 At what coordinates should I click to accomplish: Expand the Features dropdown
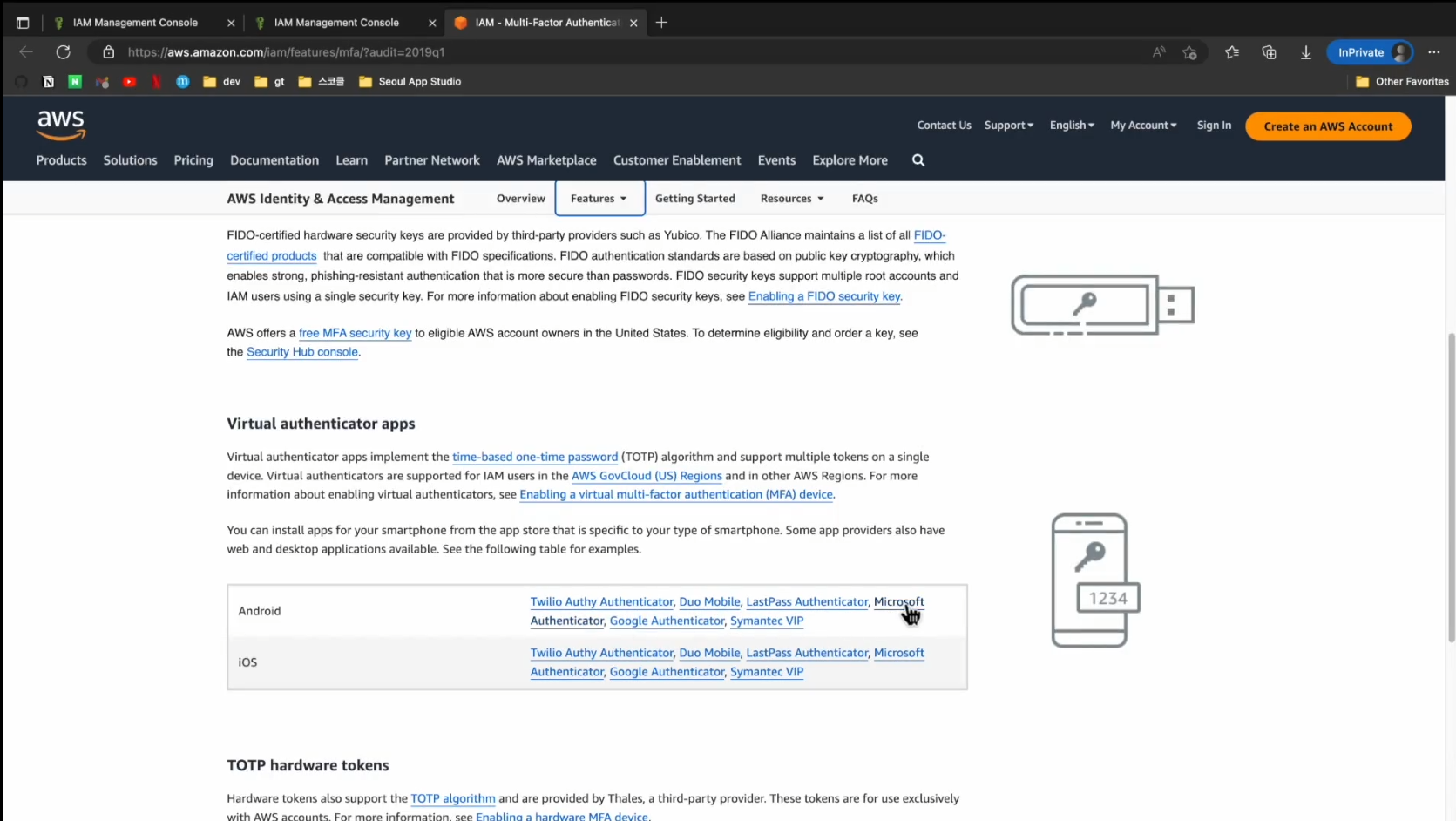(x=599, y=199)
